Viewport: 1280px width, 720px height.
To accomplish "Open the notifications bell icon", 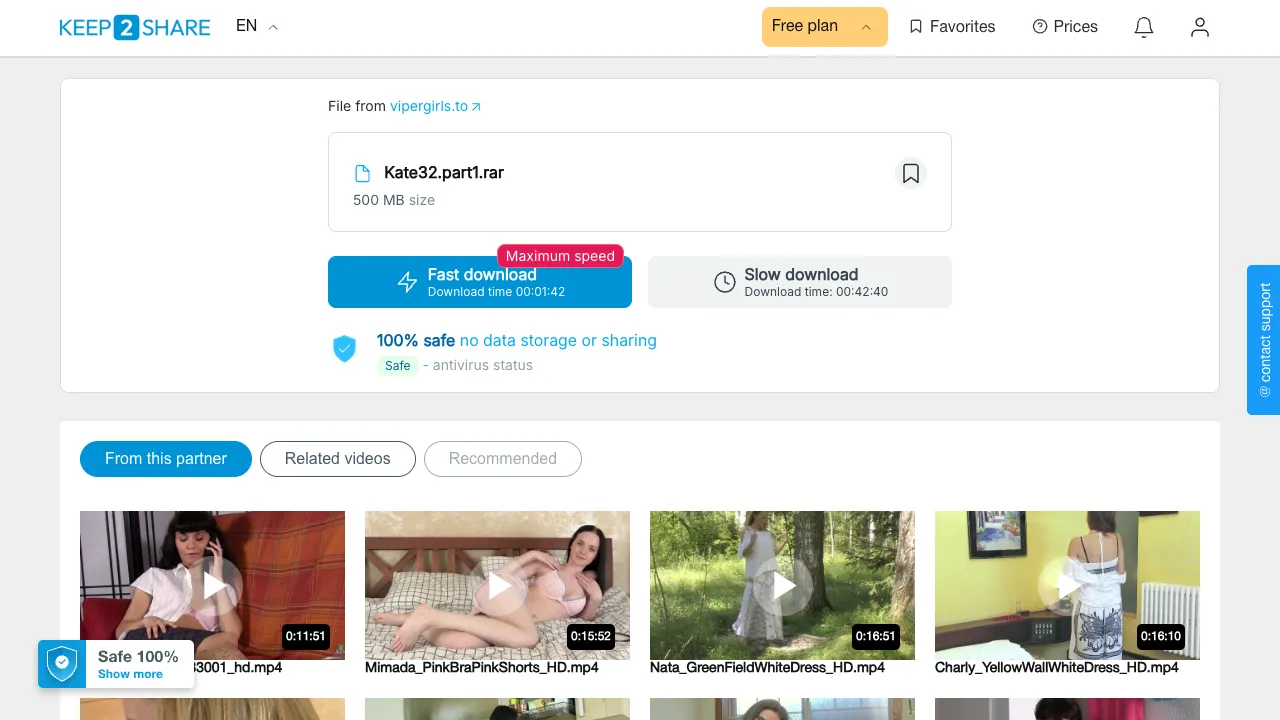I will (x=1144, y=27).
